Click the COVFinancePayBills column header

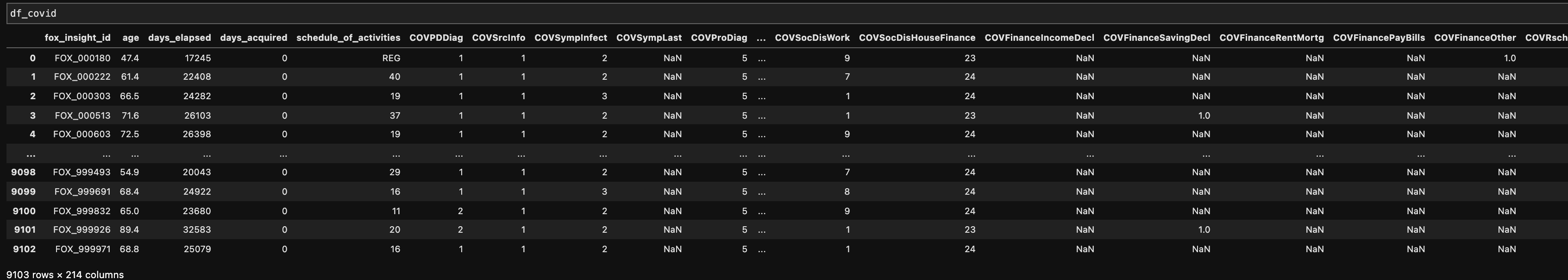click(x=1379, y=38)
